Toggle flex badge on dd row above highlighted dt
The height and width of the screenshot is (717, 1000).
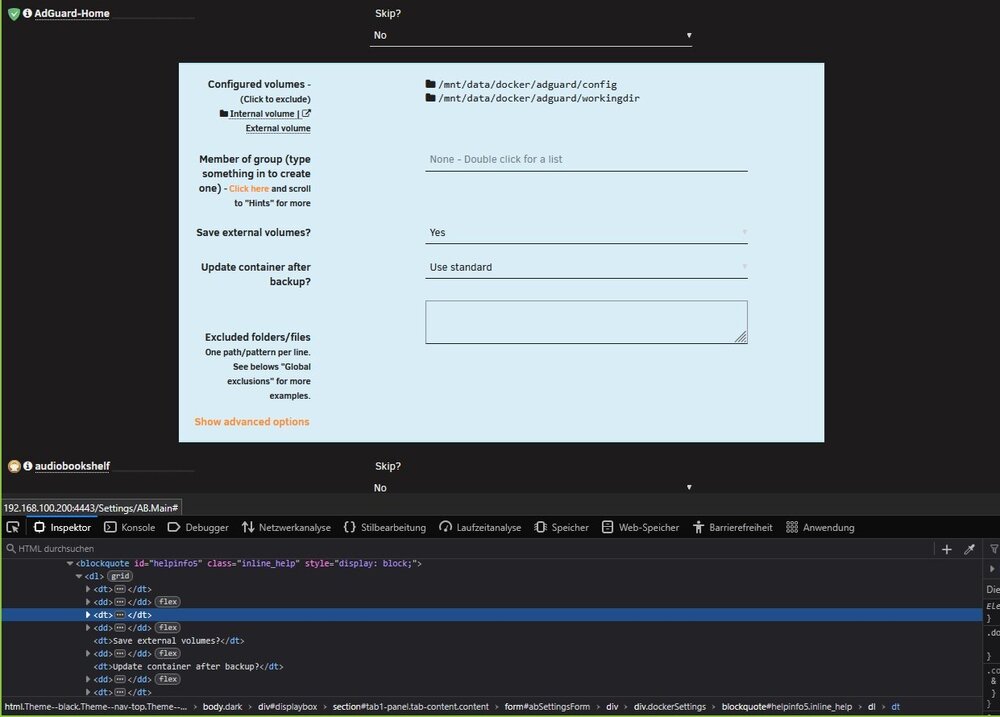click(168, 602)
